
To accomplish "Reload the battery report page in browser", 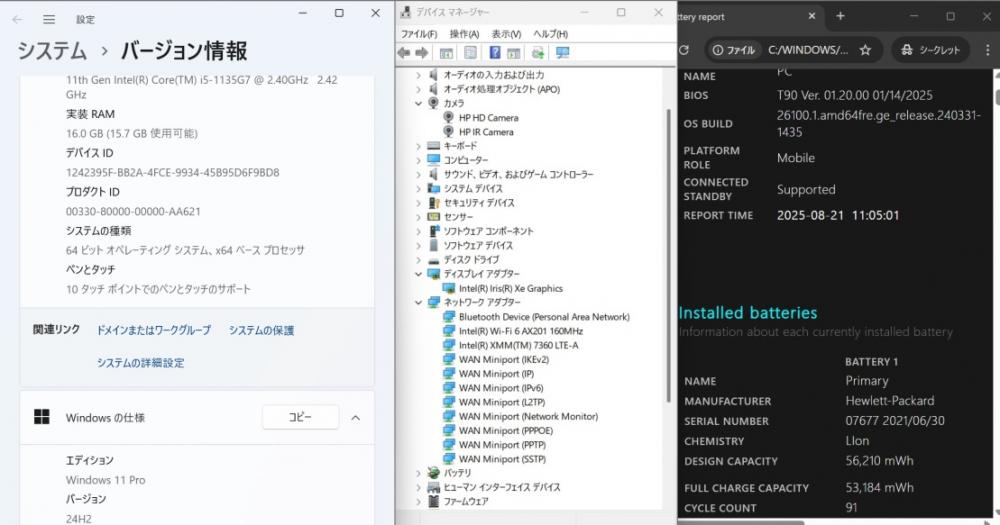I will (685, 50).
